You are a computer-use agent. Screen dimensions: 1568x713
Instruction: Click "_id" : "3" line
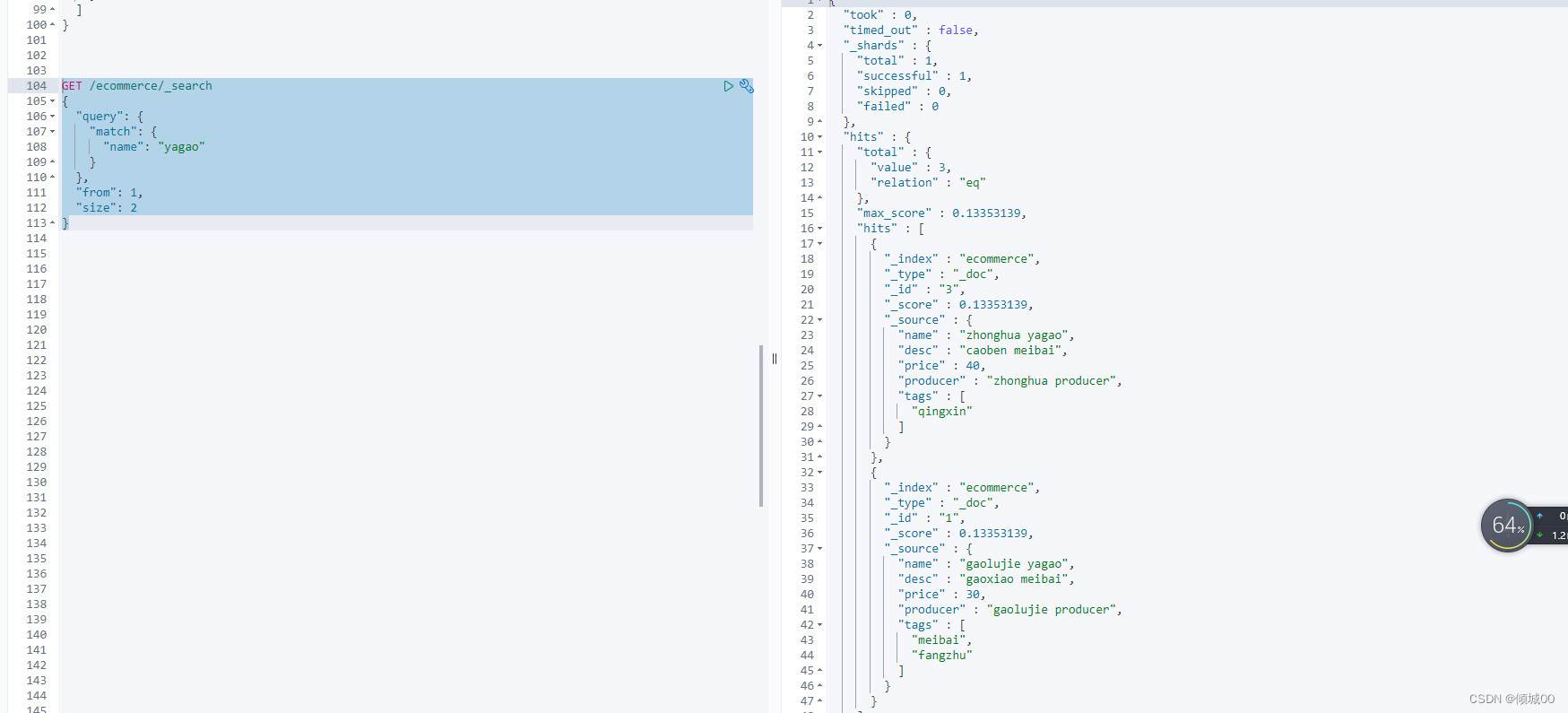pos(925,290)
